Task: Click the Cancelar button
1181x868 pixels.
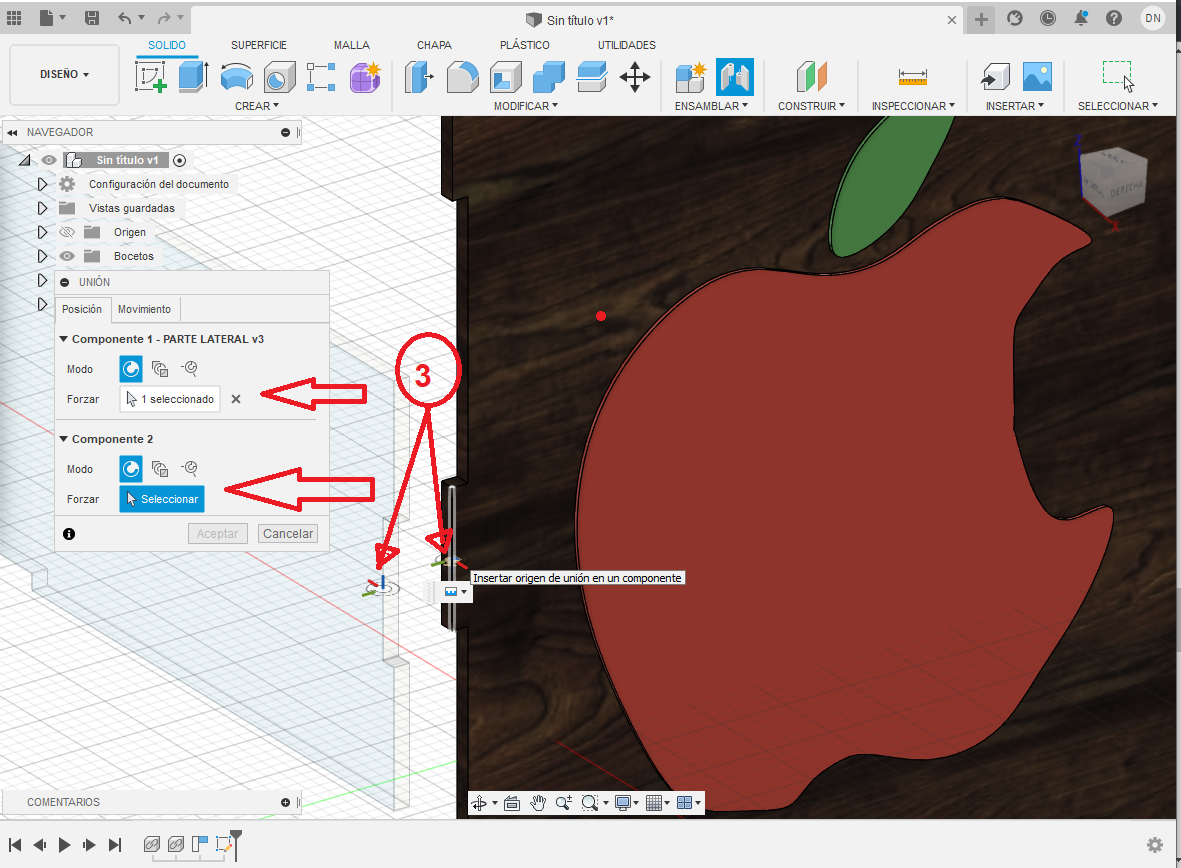Action: point(288,533)
